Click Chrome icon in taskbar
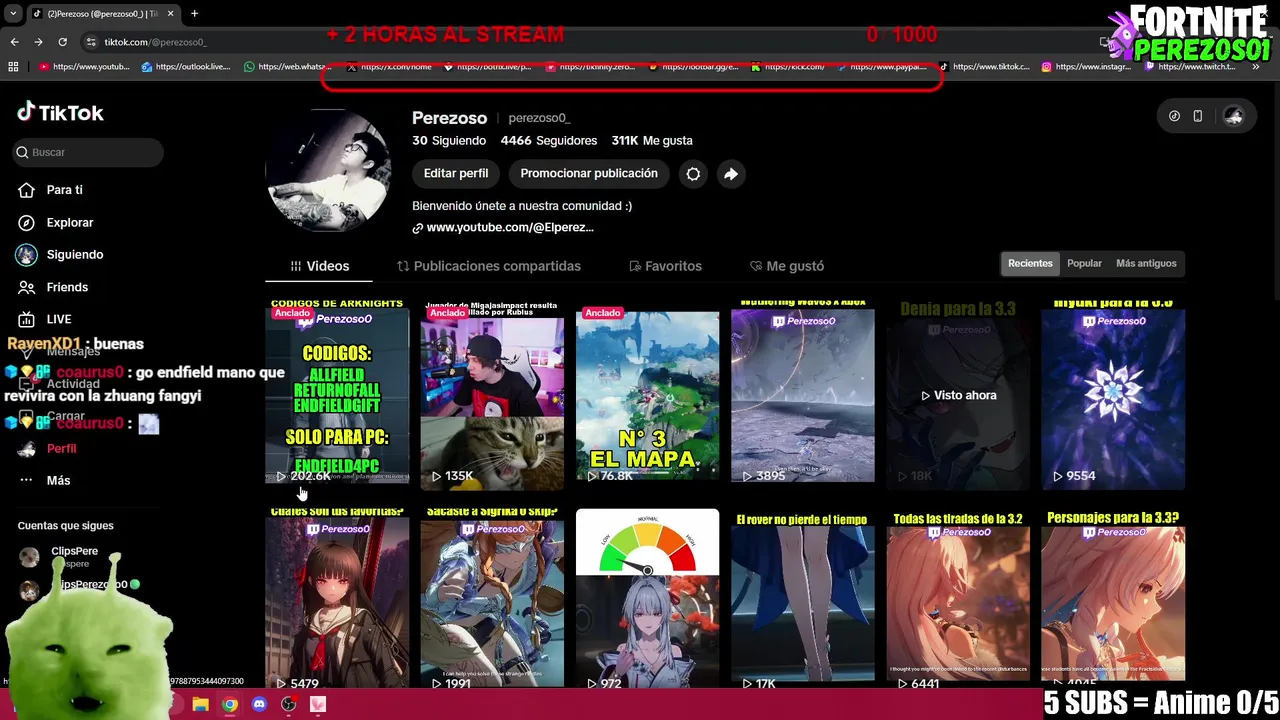This screenshot has width=1280, height=720. (x=230, y=704)
